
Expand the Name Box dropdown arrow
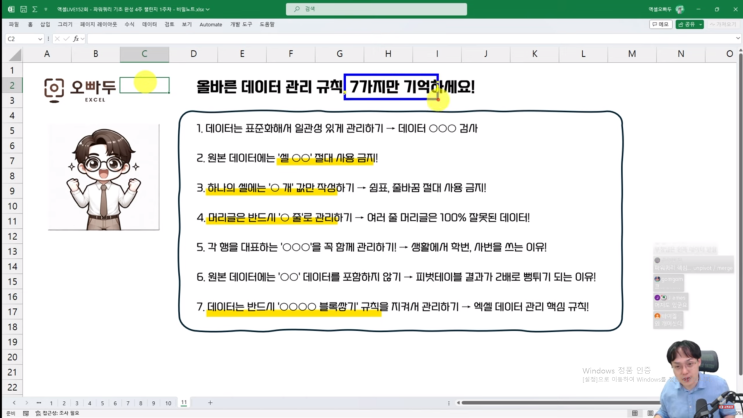point(40,39)
